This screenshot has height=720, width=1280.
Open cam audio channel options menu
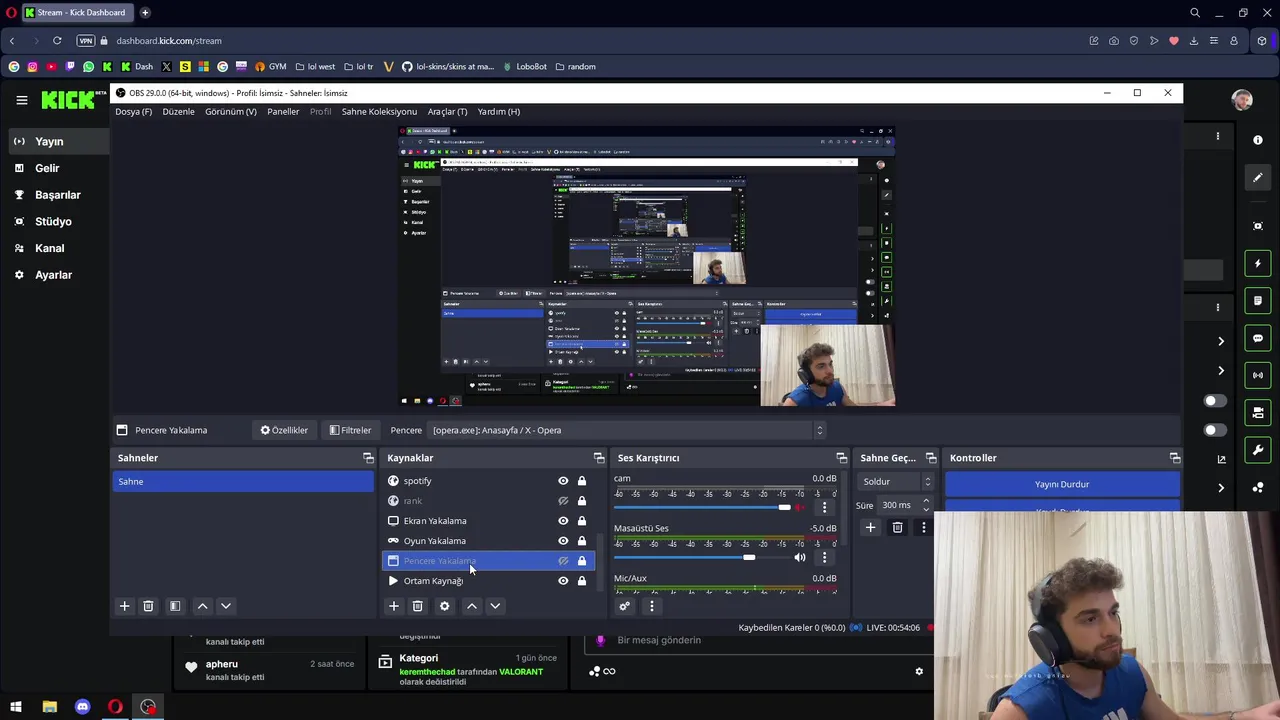tap(824, 507)
